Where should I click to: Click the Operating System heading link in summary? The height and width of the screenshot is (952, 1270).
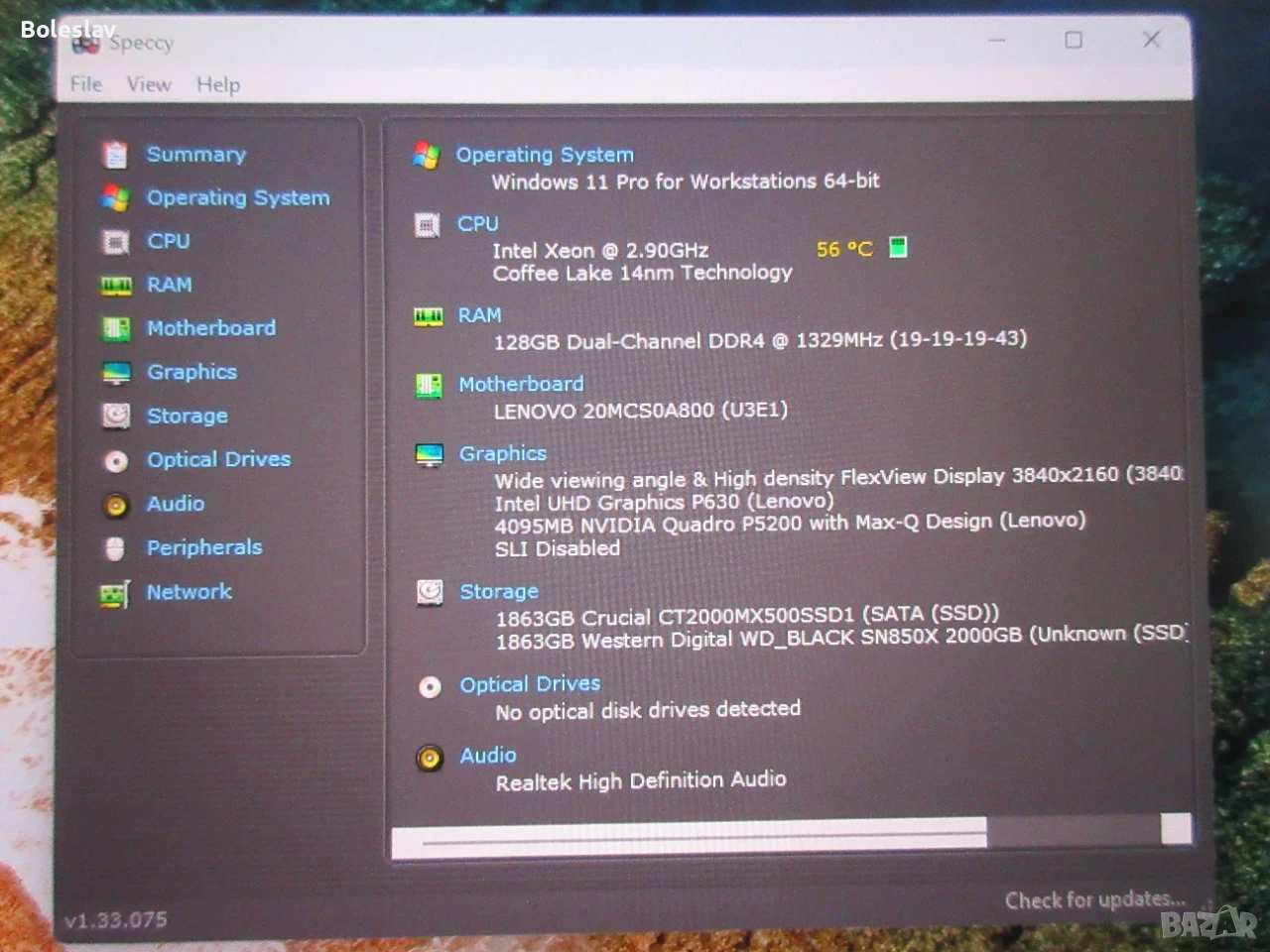tap(545, 155)
